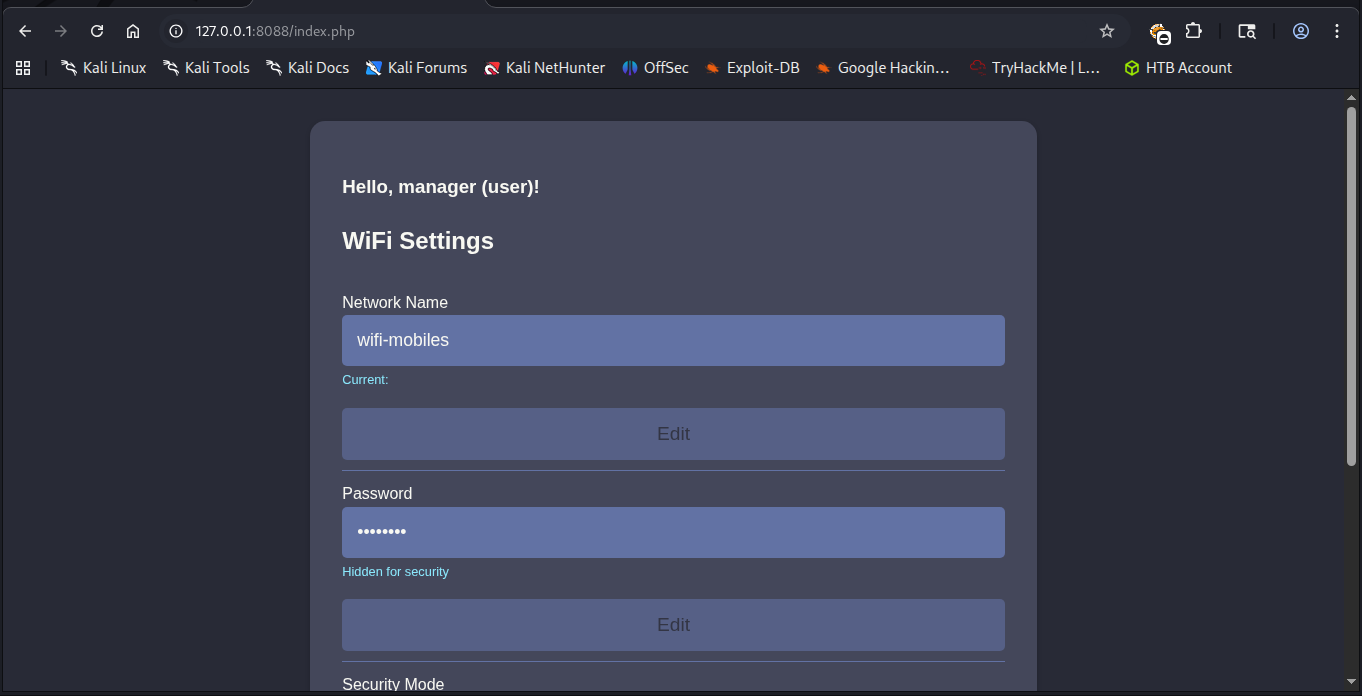Screen dimensions: 1362x696
Task: Click the browser back arrow
Action: [x=25, y=31]
